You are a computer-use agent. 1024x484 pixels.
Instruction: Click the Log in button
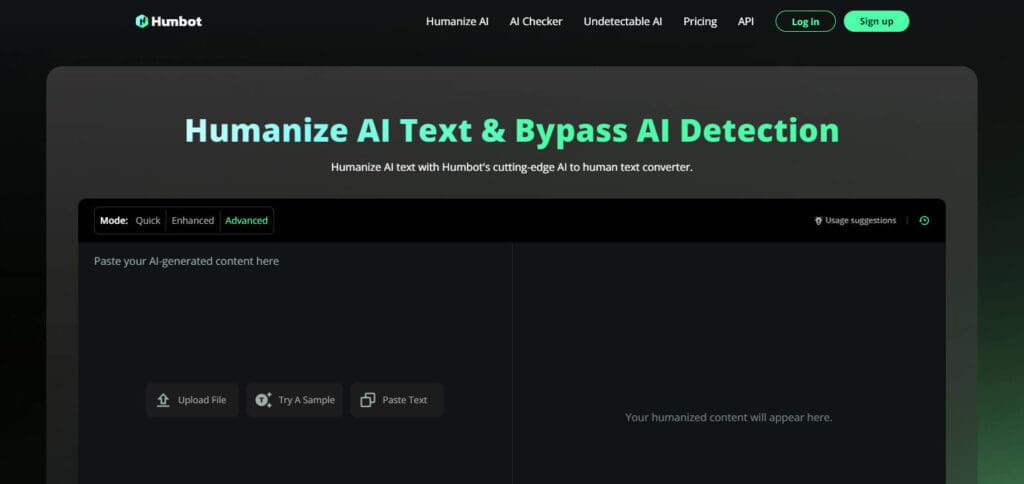coord(805,22)
